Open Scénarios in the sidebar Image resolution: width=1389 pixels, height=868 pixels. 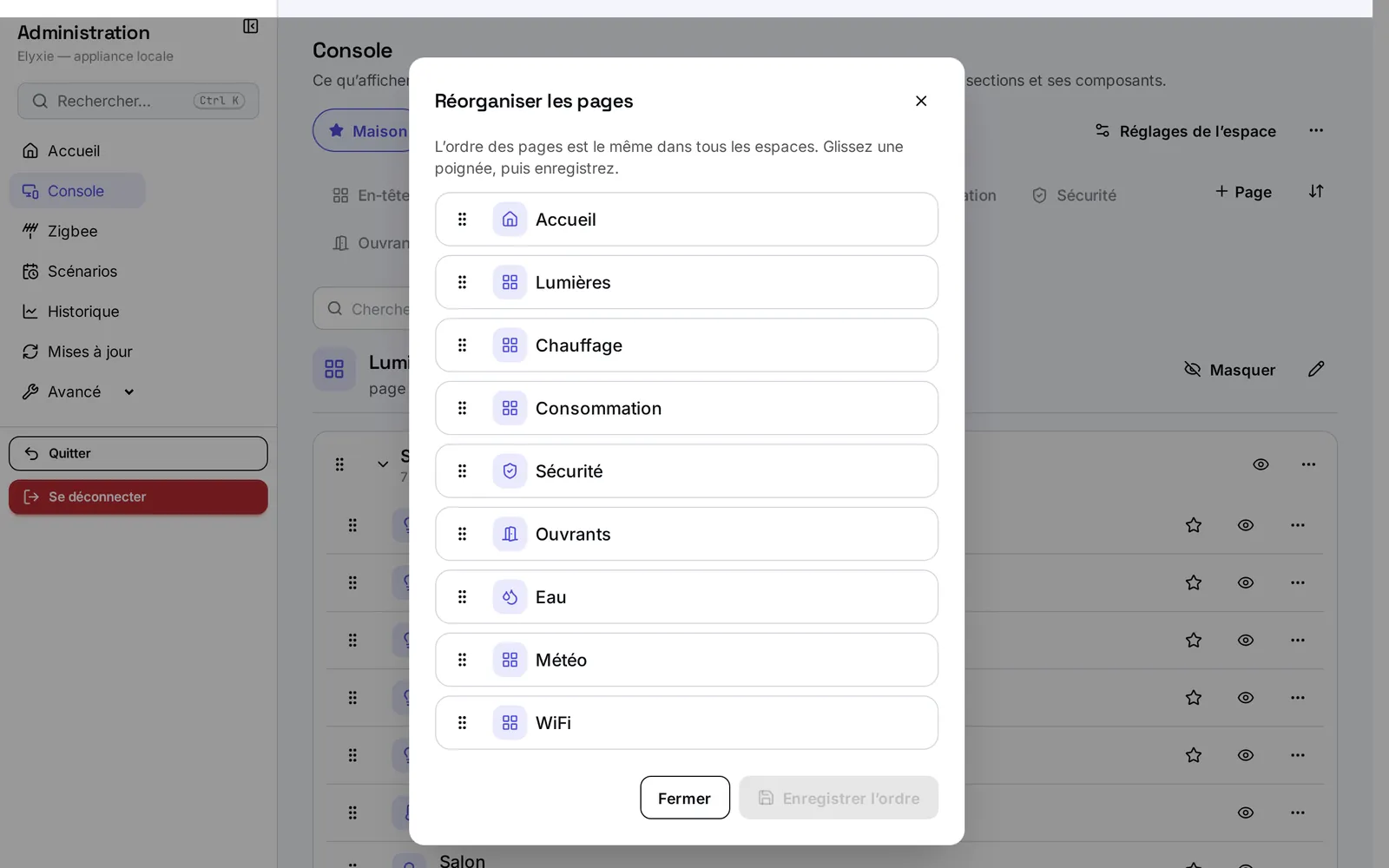pyautogui.click(x=69, y=272)
